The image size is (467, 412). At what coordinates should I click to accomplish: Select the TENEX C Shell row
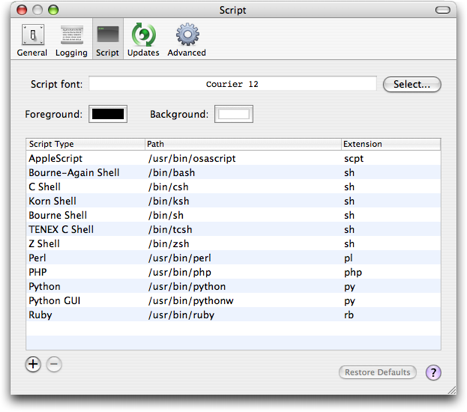click(233, 229)
